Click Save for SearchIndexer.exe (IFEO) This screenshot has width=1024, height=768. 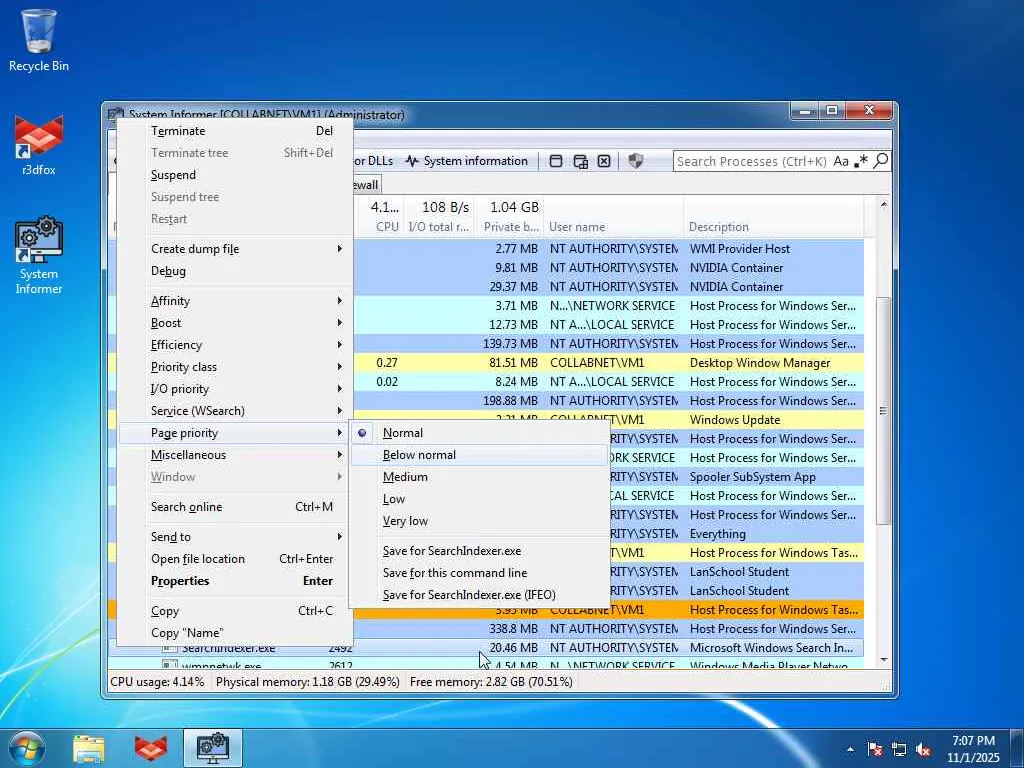[x=480, y=595]
